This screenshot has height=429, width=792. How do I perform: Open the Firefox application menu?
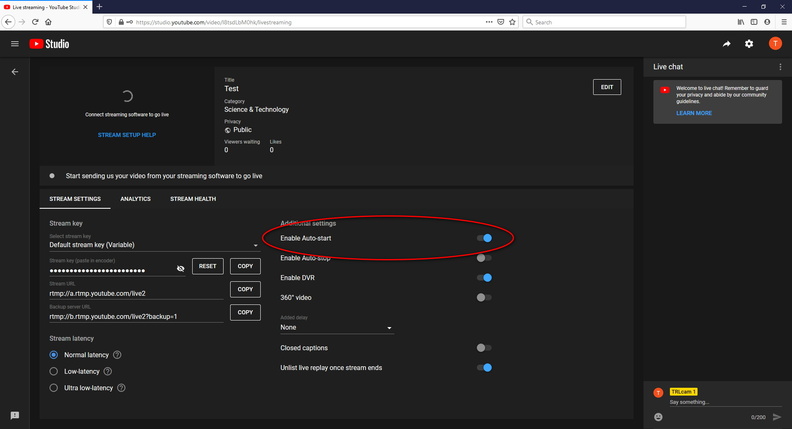click(x=784, y=22)
